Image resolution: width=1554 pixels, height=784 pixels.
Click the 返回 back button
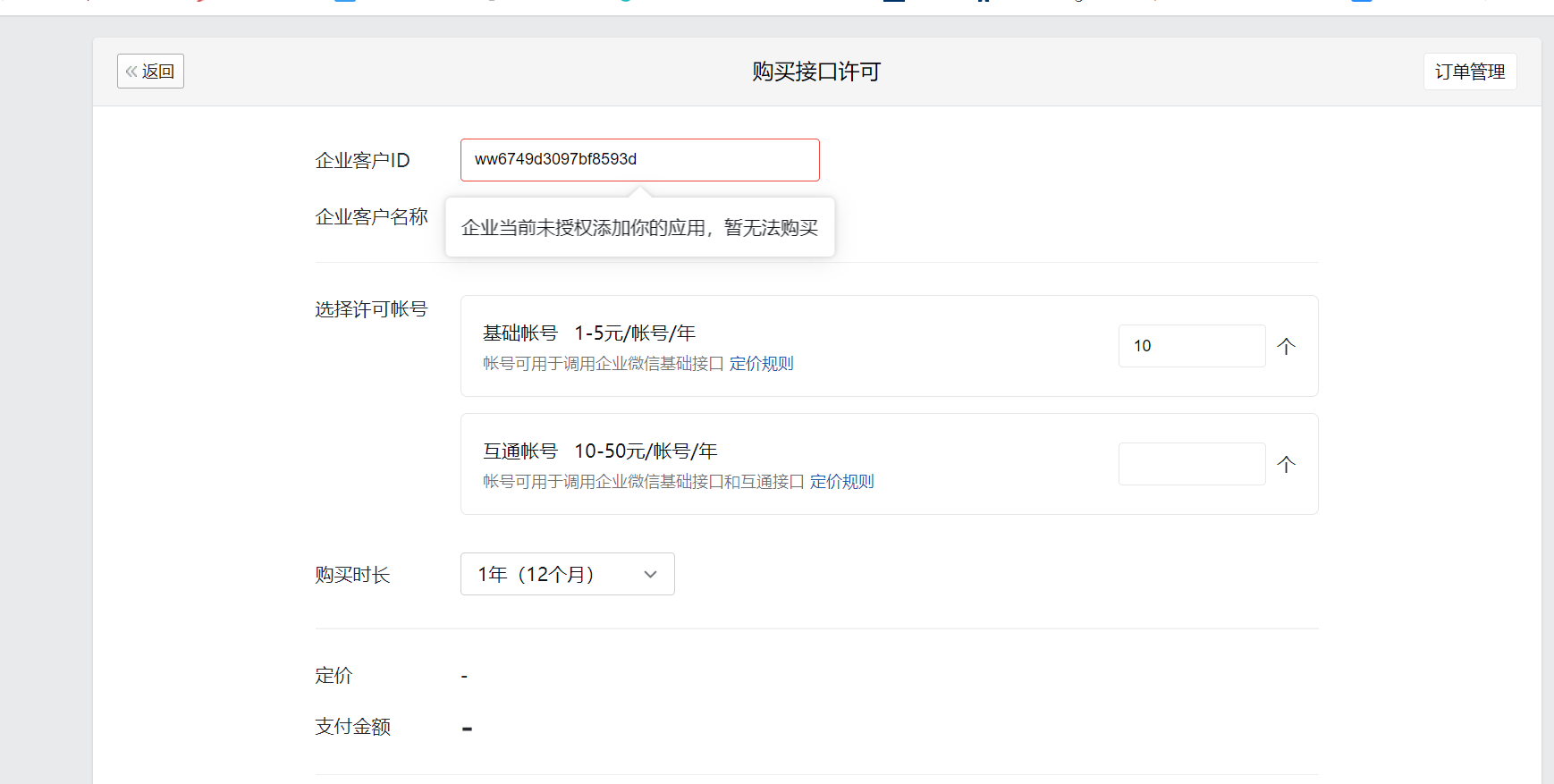[150, 72]
